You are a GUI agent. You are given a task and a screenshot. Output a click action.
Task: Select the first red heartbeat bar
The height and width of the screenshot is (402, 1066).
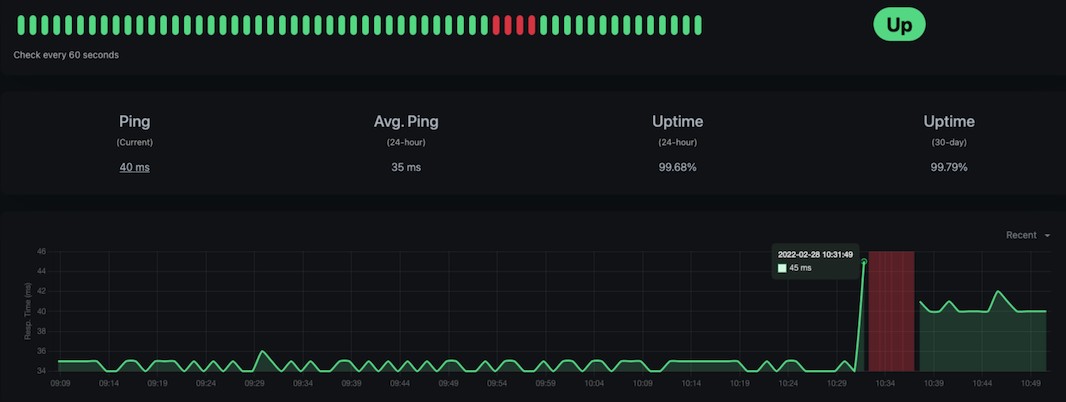pyautogui.click(x=496, y=25)
